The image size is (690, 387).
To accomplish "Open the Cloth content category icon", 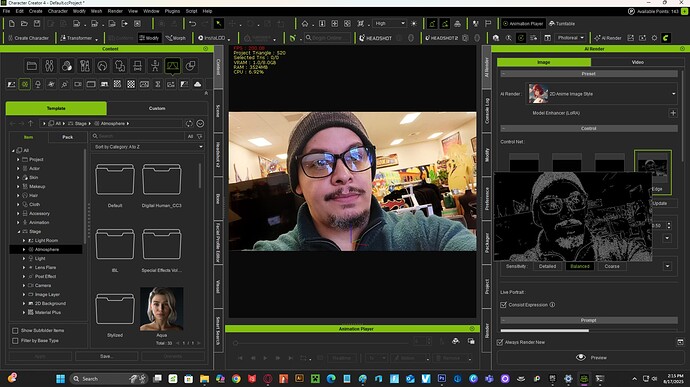I will [120, 66].
